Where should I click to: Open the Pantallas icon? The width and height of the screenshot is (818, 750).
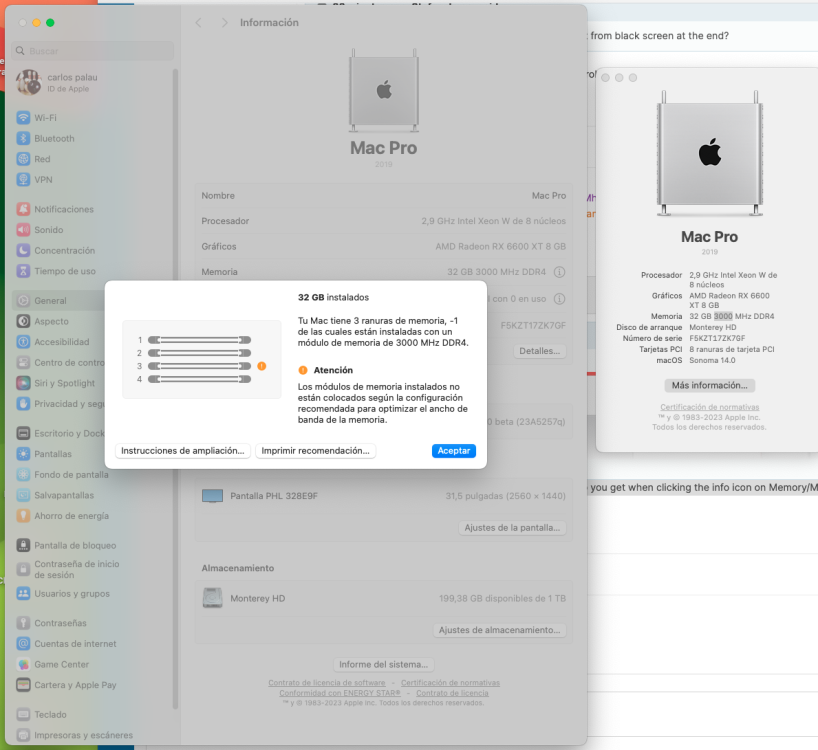coord(23,454)
